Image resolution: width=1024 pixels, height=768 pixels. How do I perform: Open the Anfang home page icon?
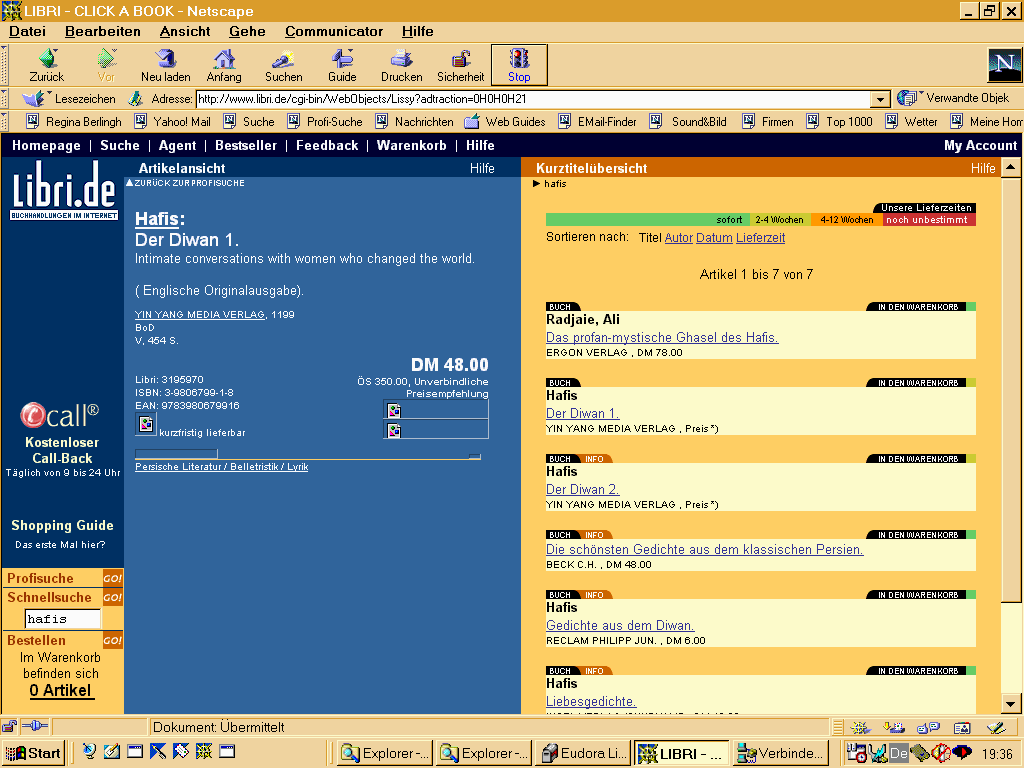[x=224, y=65]
